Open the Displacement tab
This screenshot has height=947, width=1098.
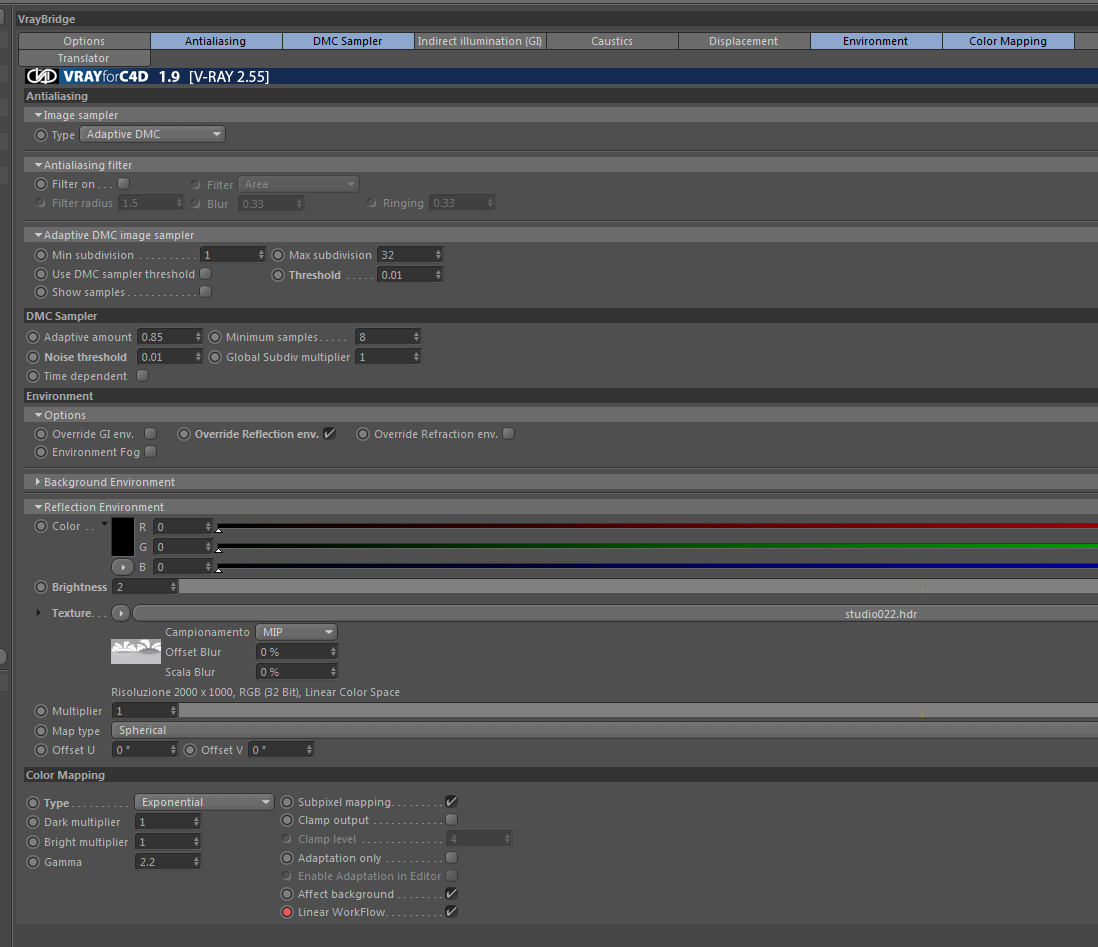click(744, 41)
